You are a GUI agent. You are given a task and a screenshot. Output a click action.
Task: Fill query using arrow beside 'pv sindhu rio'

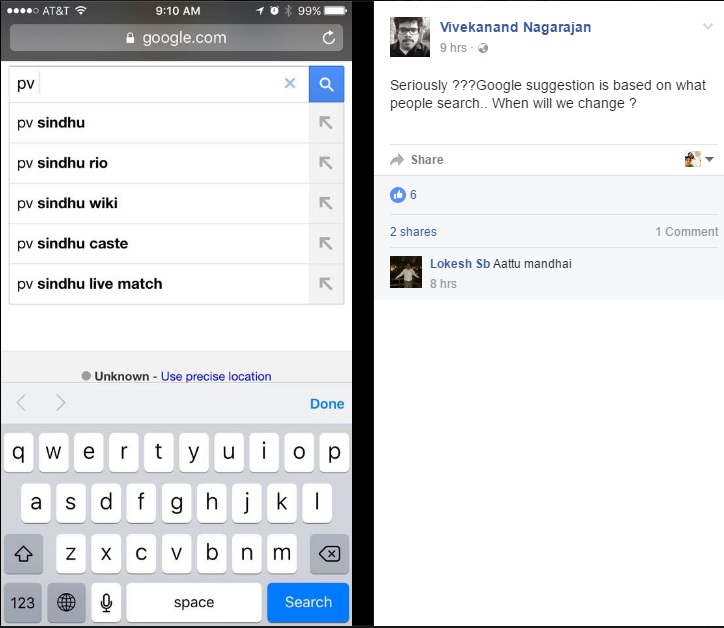(326, 163)
